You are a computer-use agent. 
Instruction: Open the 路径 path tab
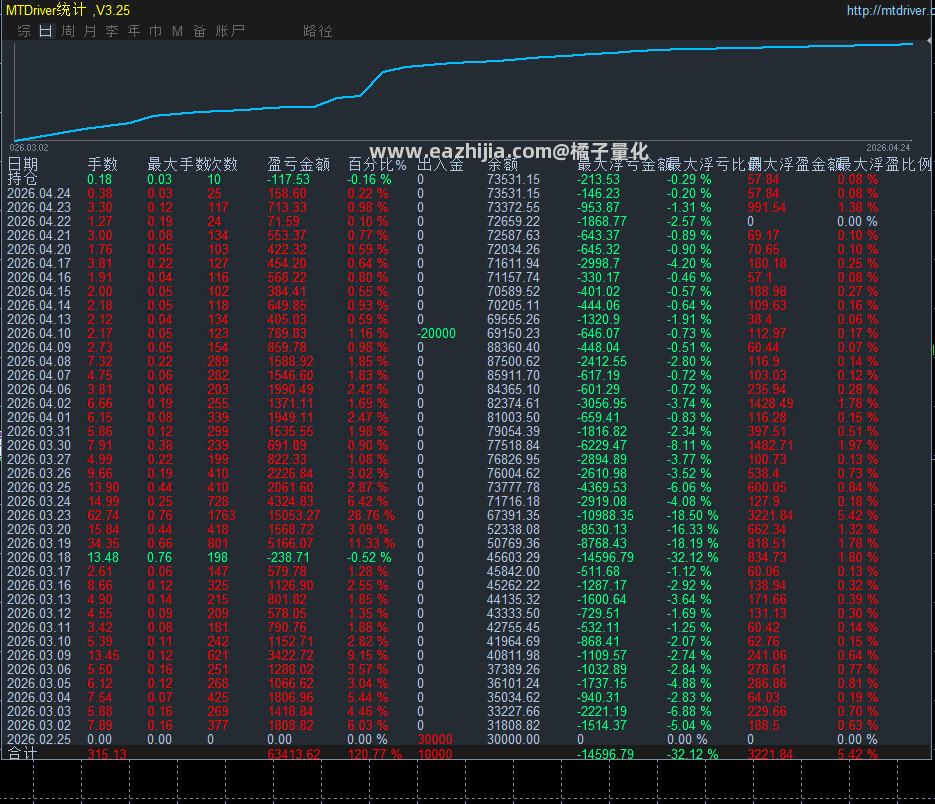(317, 31)
